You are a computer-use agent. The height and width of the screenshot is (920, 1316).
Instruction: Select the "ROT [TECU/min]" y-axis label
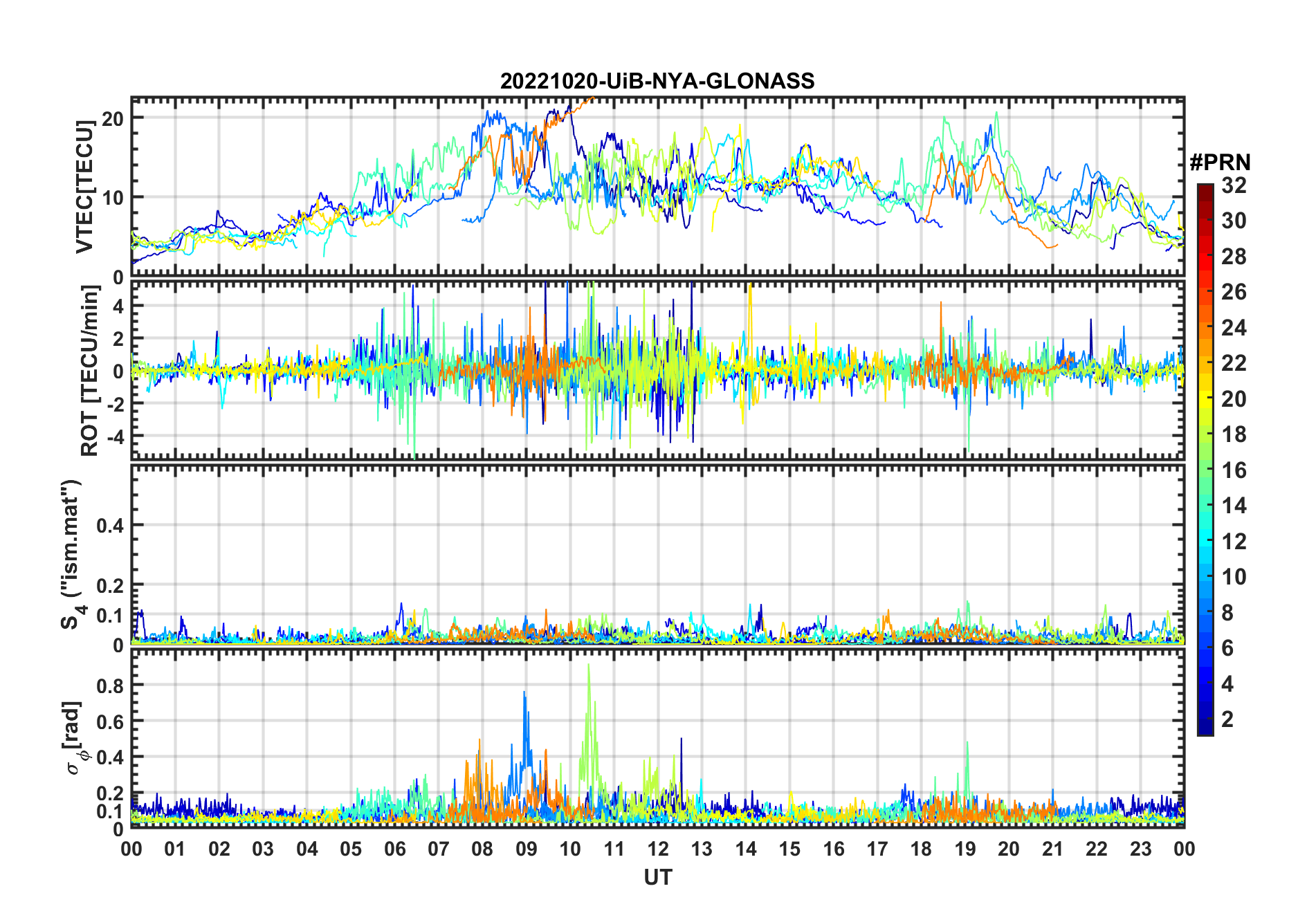pyautogui.click(x=89, y=371)
